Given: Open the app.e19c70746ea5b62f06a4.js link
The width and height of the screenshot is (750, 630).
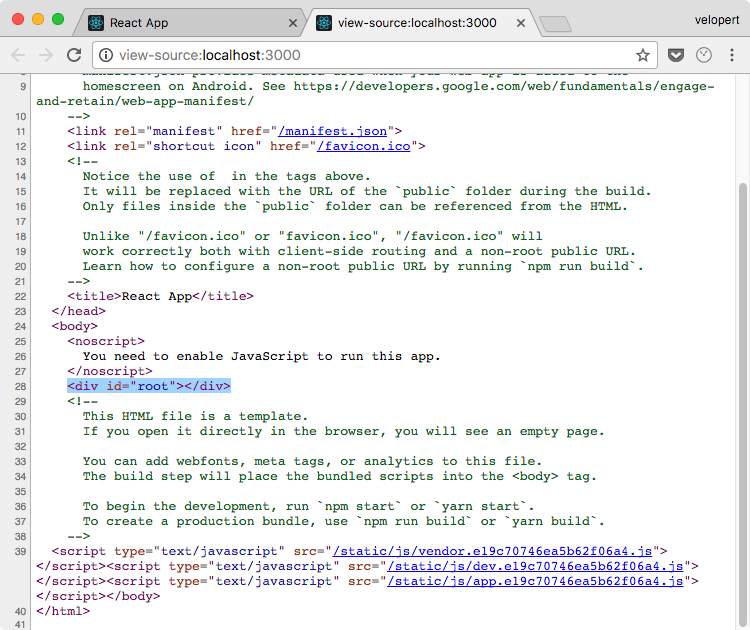Looking at the screenshot, I should (535, 581).
